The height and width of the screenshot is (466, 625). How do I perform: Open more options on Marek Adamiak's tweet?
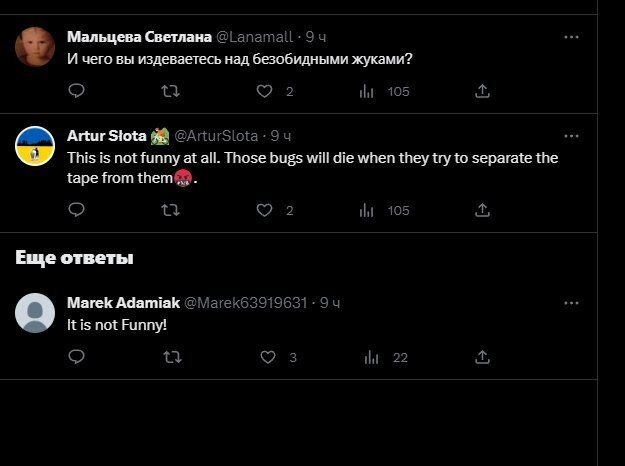pos(571,302)
